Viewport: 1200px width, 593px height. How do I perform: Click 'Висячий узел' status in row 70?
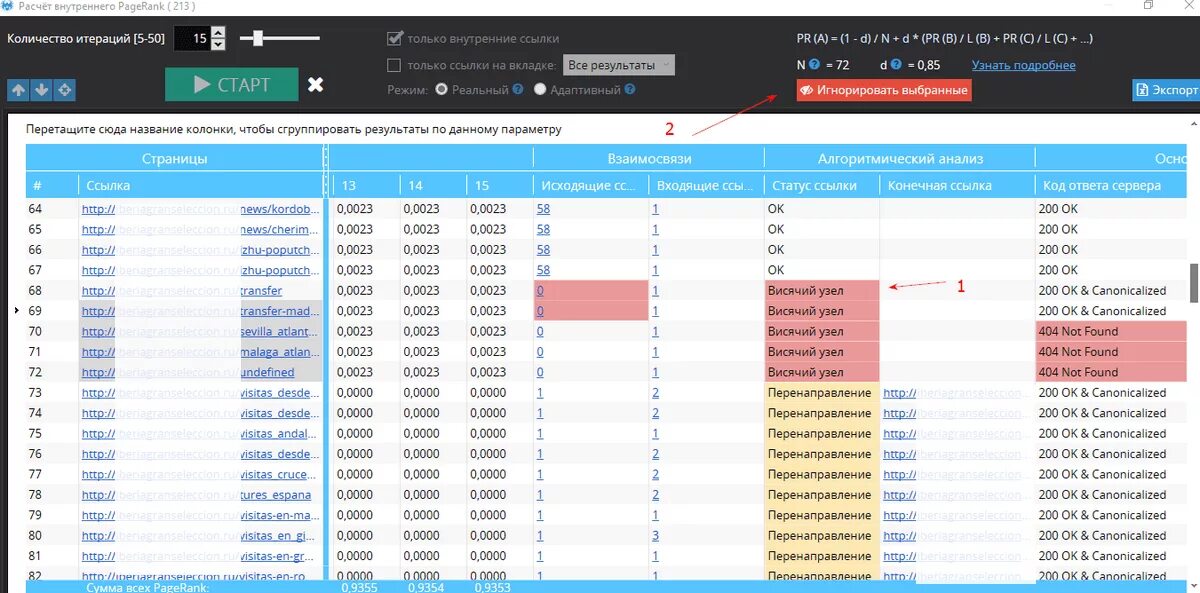tap(822, 331)
